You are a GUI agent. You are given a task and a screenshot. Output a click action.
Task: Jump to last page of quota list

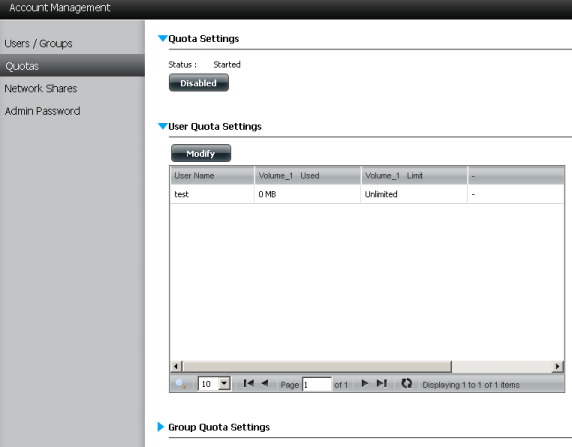pyautogui.click(x=382, y=384)
